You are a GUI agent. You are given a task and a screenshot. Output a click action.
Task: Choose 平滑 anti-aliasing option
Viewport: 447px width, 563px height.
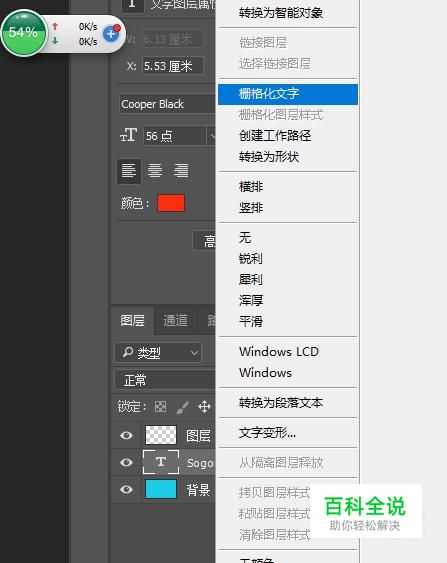point(251,321)
